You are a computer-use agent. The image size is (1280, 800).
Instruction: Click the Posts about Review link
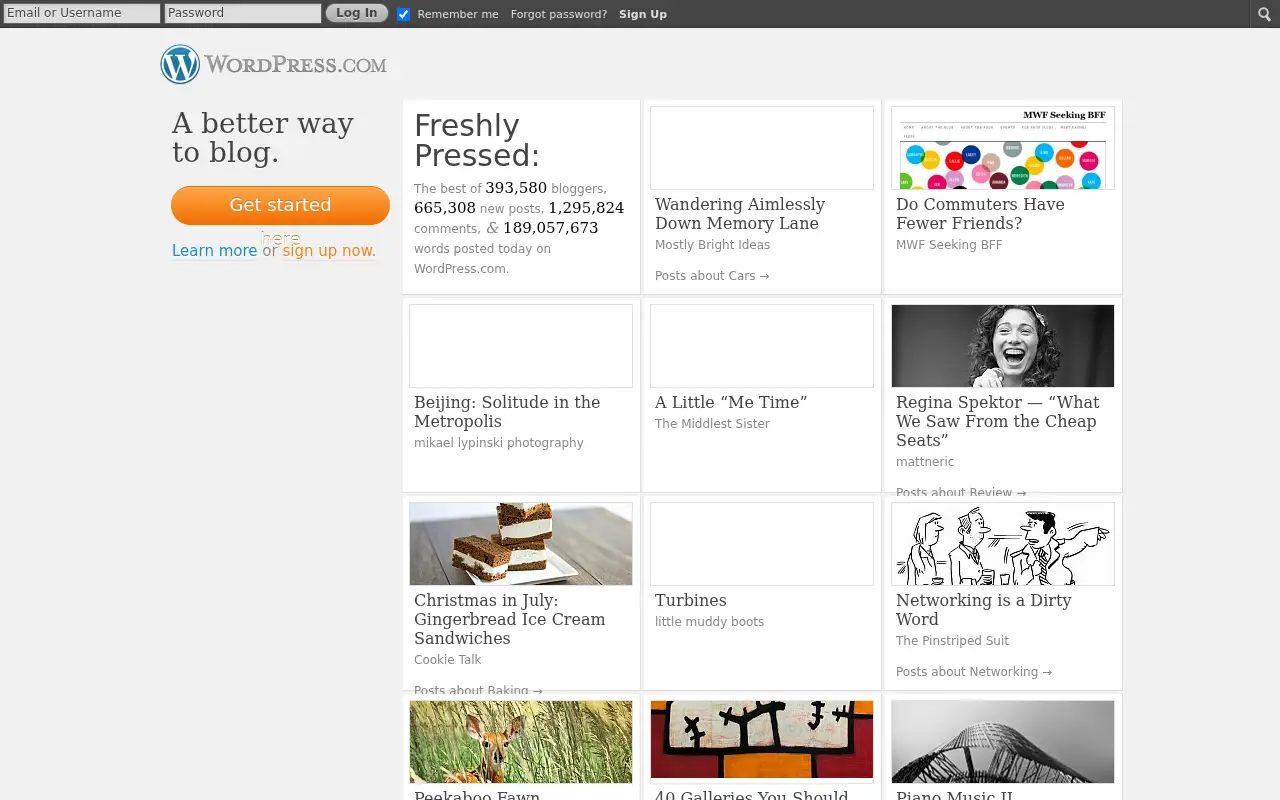(961, 492)
